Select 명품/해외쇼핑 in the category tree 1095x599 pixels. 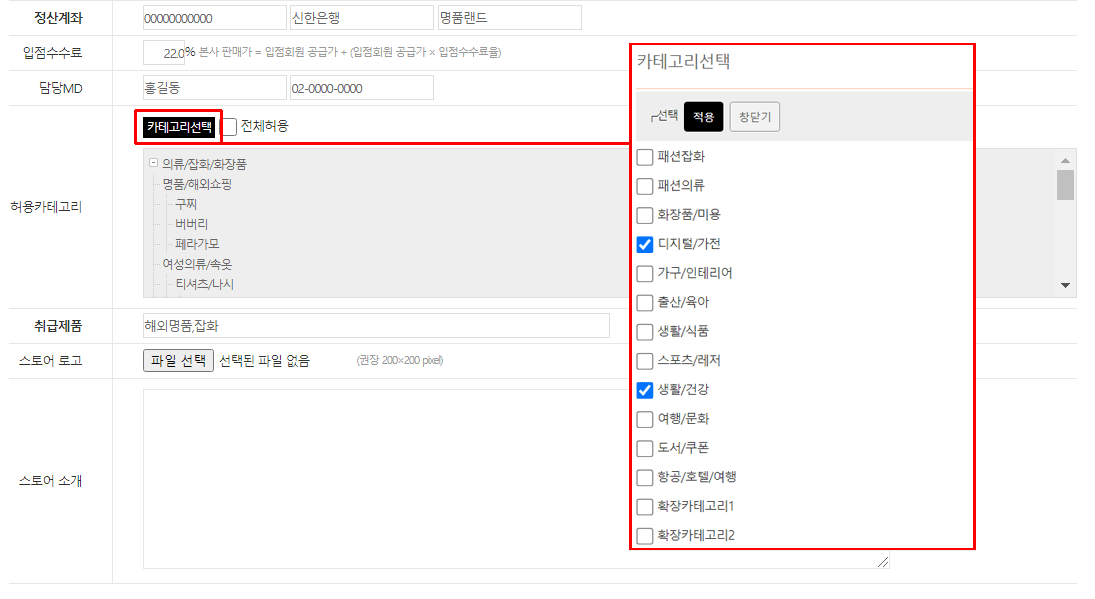197,184
